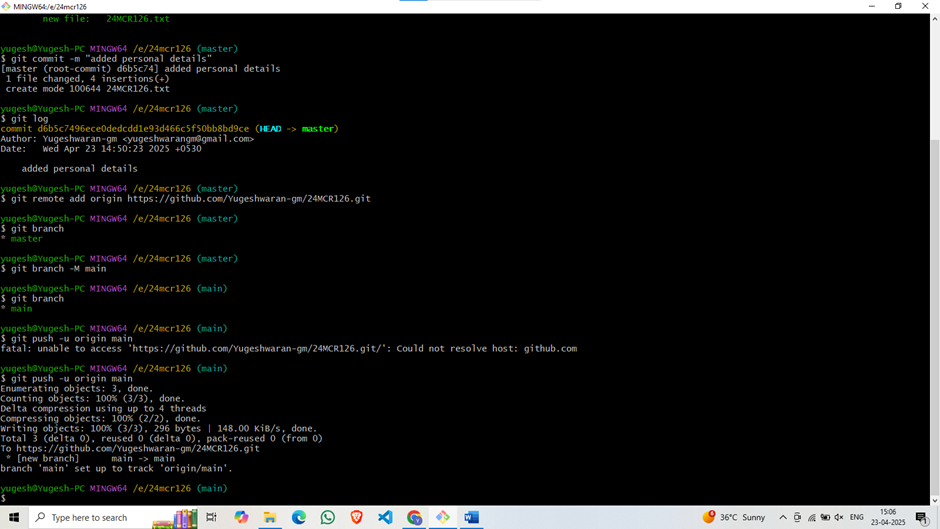Switch the ENG input language

tap(857, 517)
